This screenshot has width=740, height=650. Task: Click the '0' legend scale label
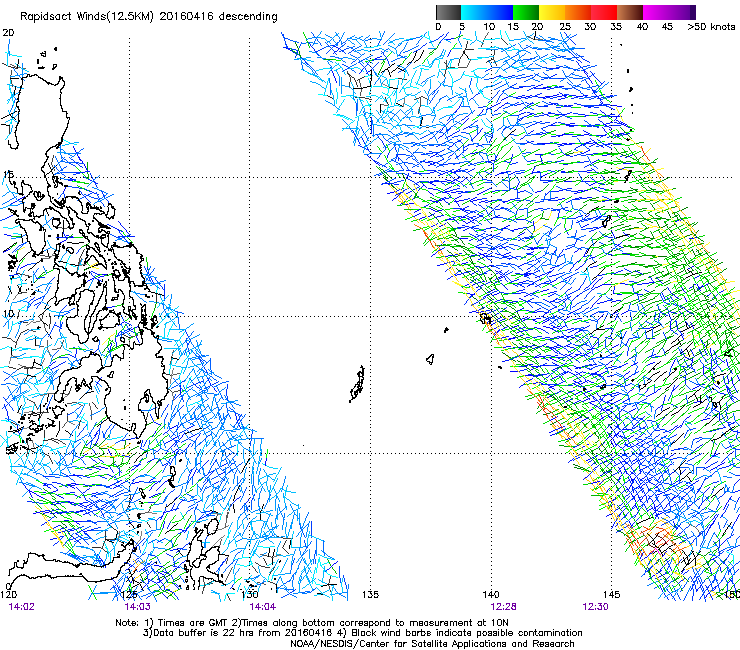click(x=438, y=26)
